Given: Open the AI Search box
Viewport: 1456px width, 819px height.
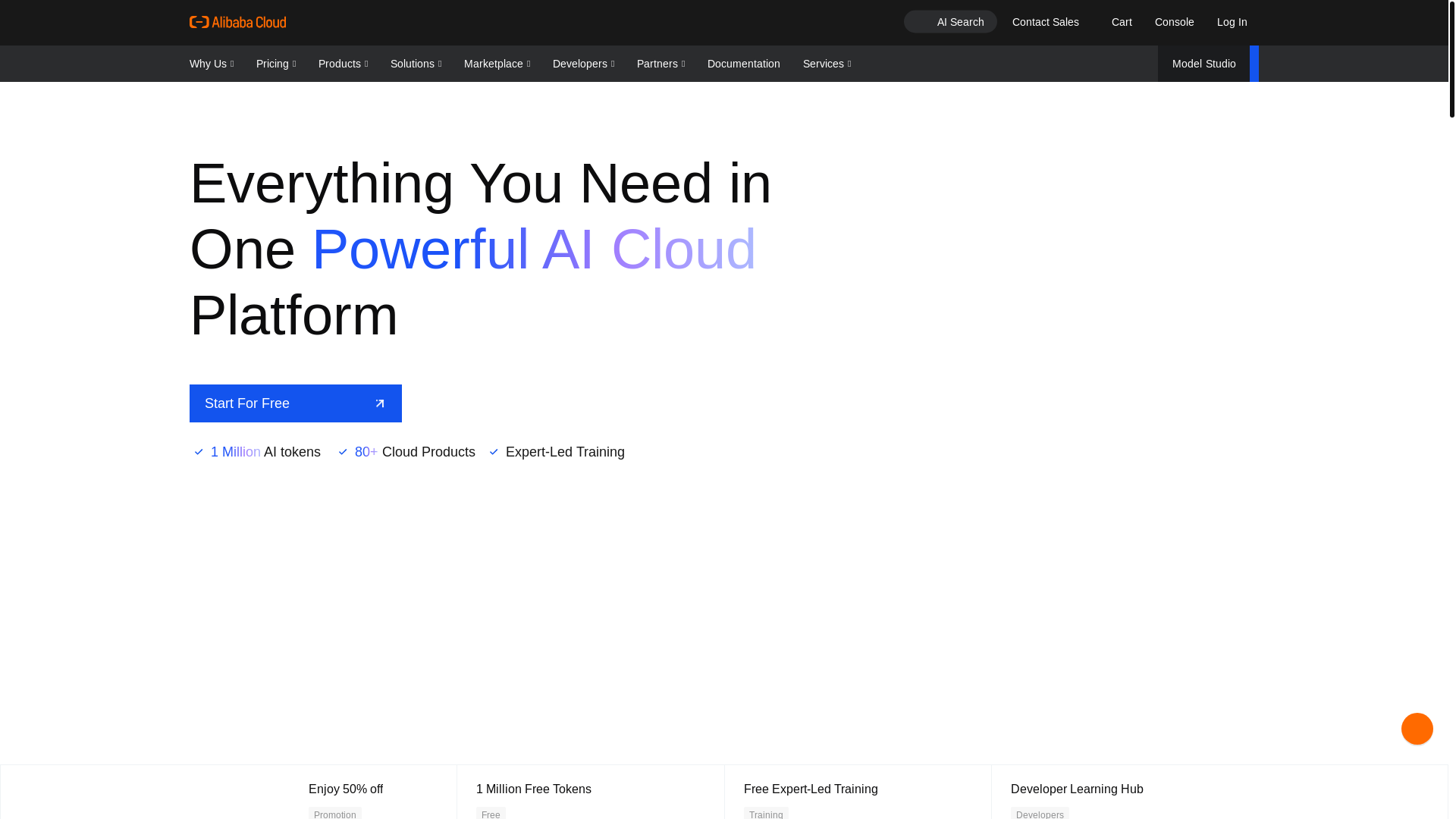Looking at the screenshot, I should (950, 22).
